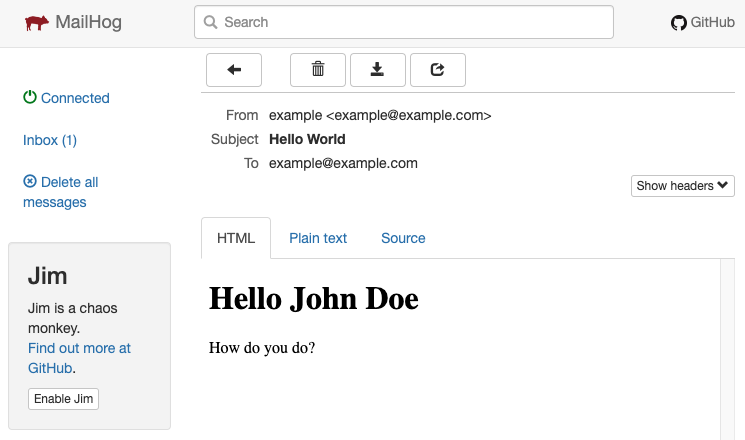
Task: Enable Jim chaos monkey
Action: coord(63,399)
